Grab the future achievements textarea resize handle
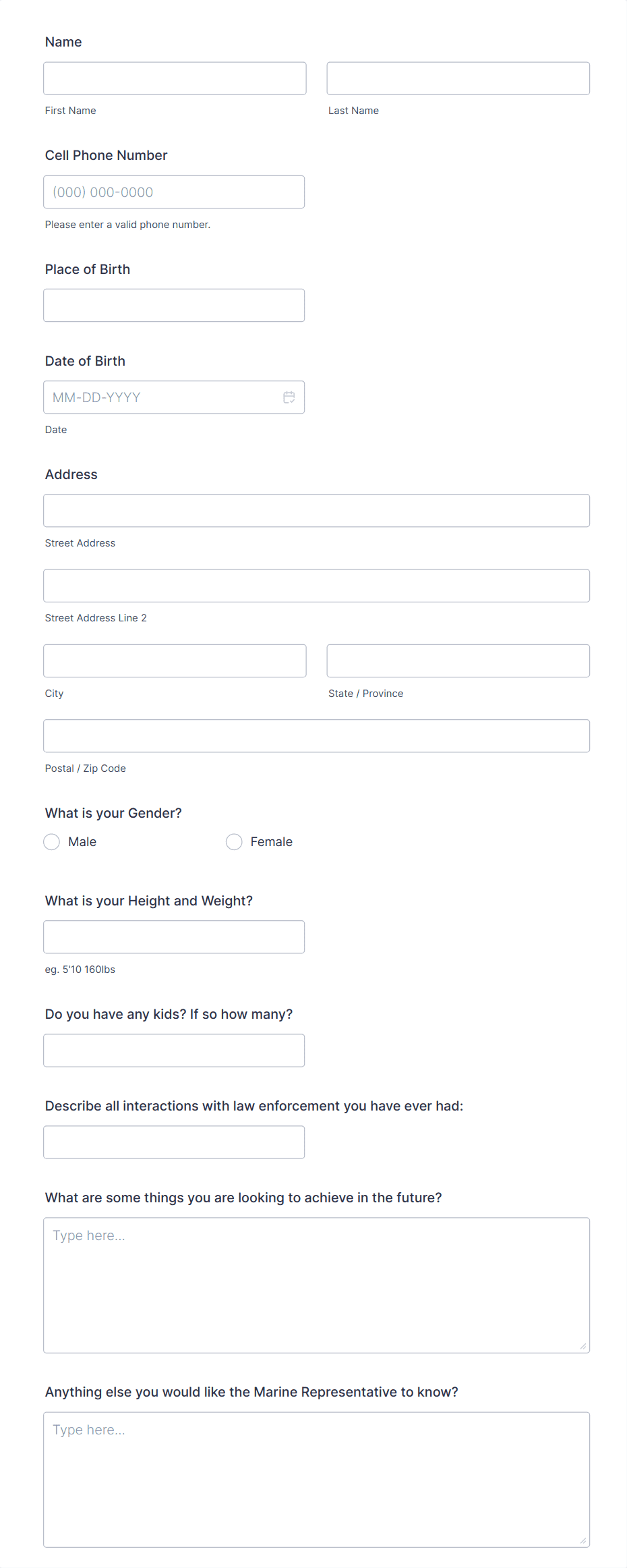627x1568 pixels. tap(583, 1347)
